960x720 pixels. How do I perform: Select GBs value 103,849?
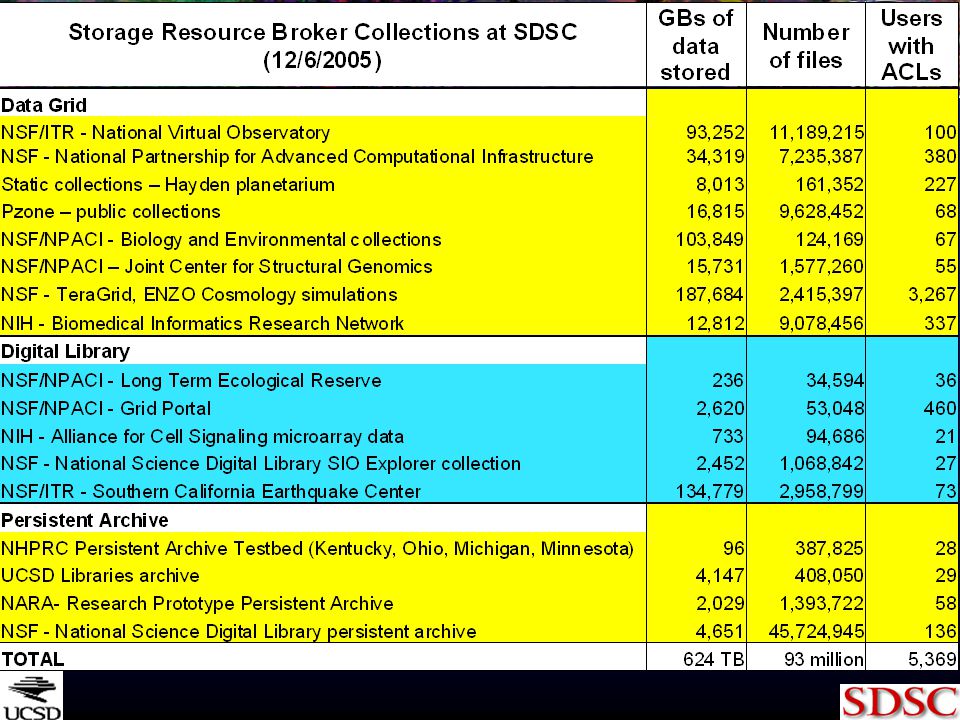(x=710, y=239)
